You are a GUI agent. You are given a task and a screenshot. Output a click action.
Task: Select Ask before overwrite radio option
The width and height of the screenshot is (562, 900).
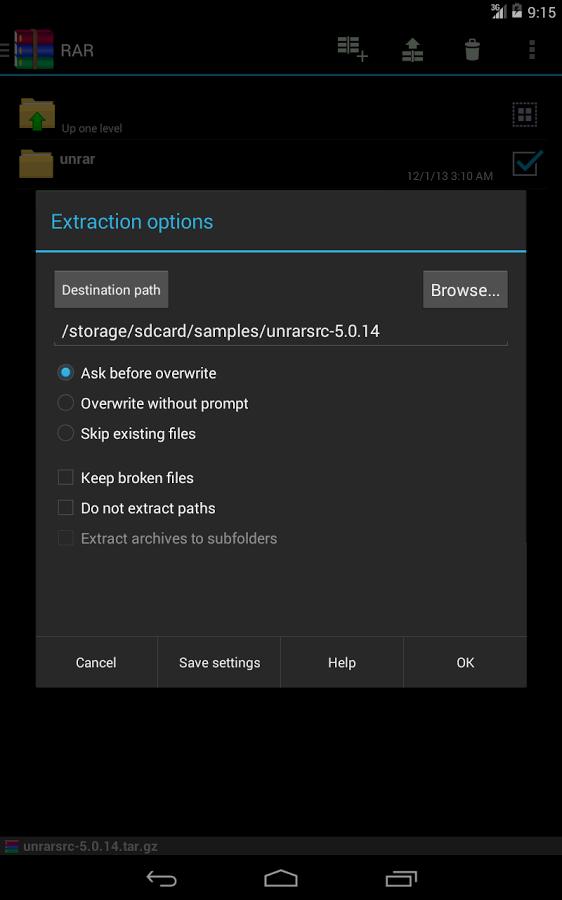point(137,373)
